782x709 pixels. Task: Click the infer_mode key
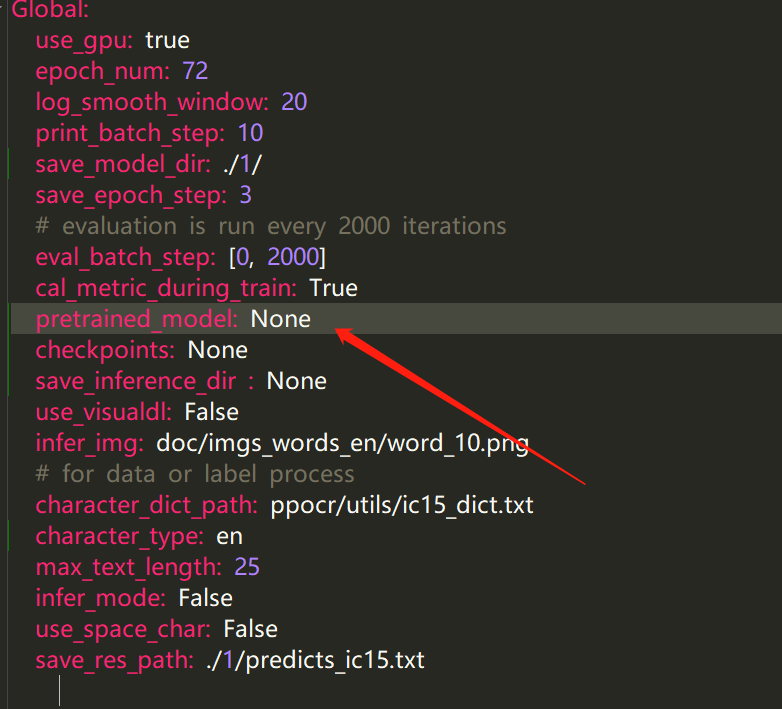[x=100, y=598]
